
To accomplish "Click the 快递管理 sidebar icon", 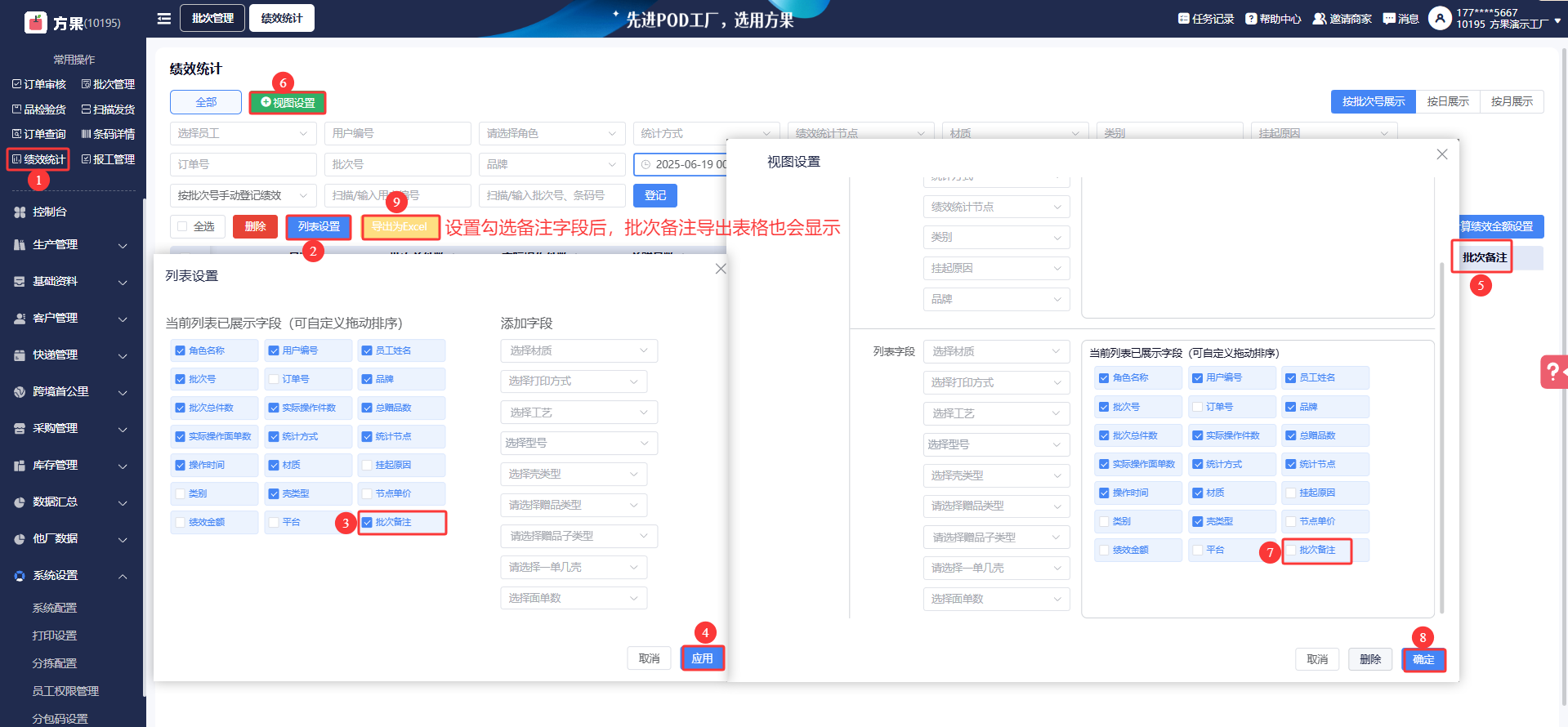I will click(x=20, y=355).
